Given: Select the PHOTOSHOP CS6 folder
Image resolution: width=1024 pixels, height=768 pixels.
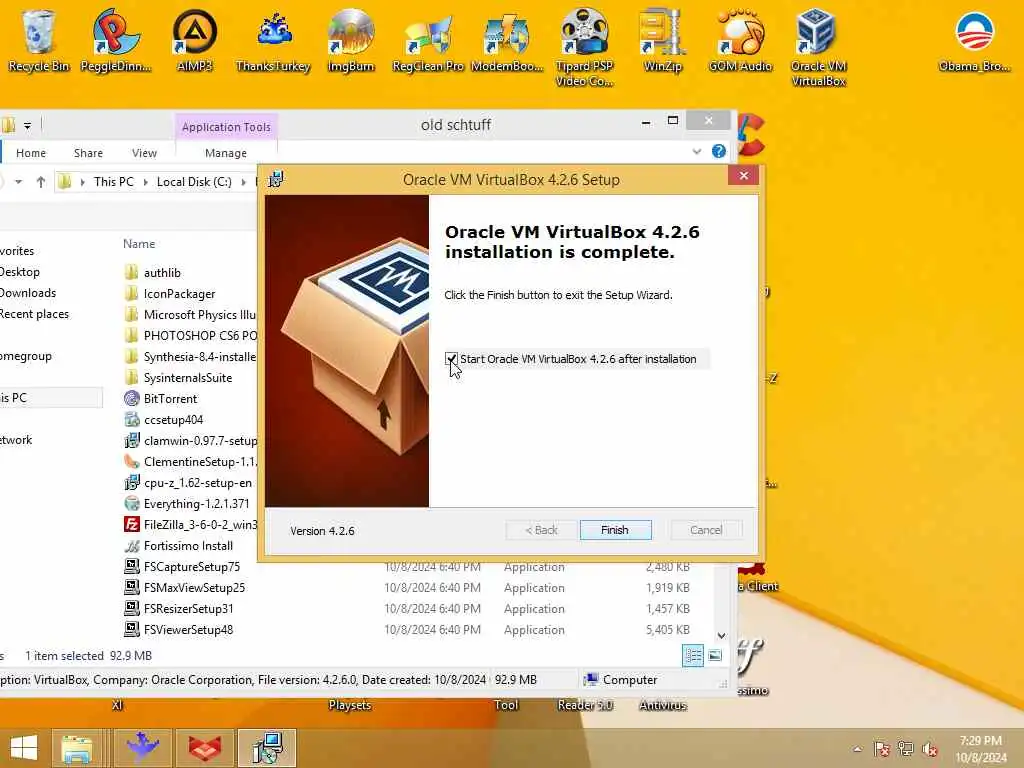Looking at the screenshot, I should [x=200, y=336].
